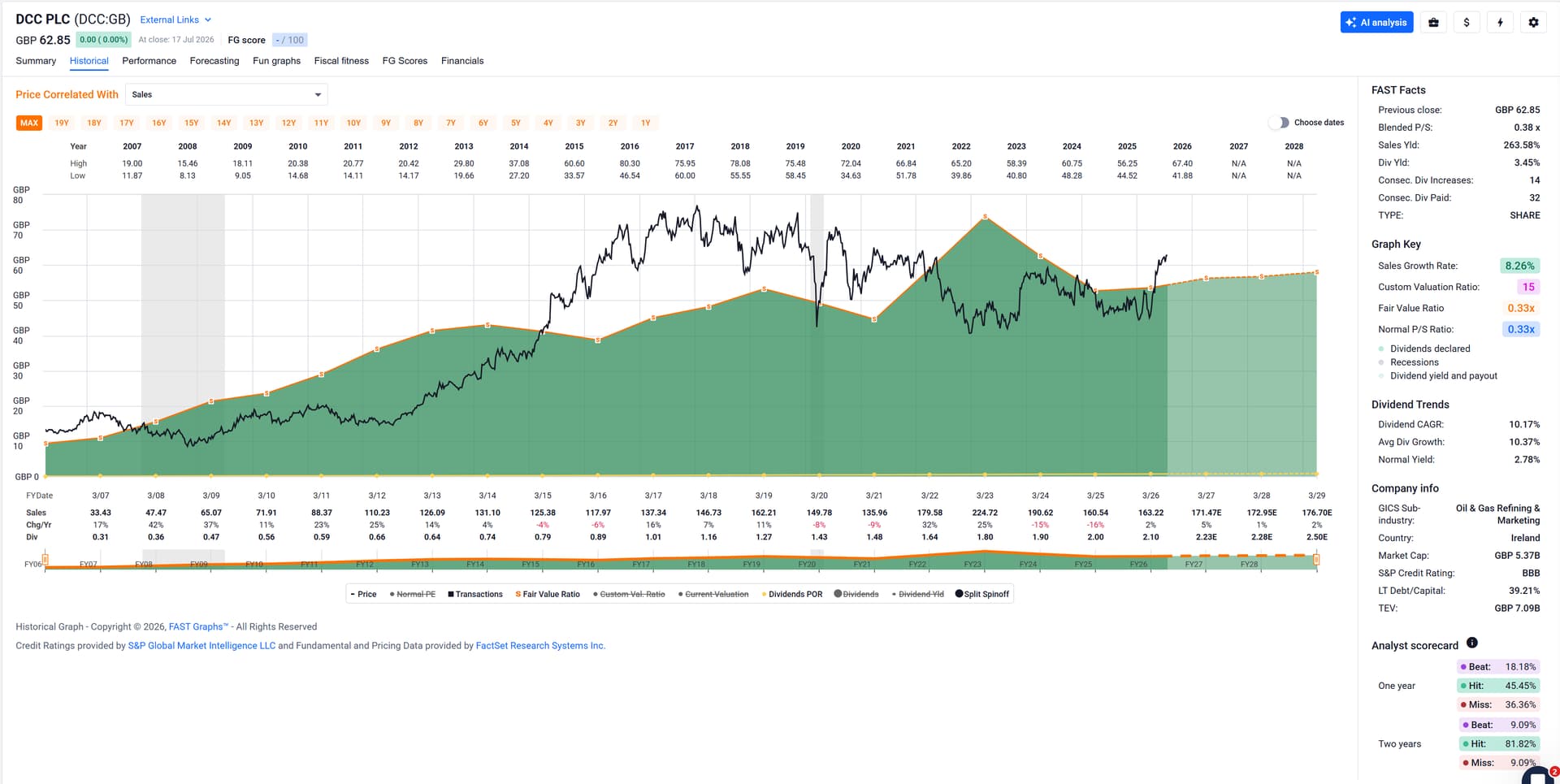The height and width of the screenshot is (784, 1560).
Task: Click the lightning bolt icon
Action: (1500, 23)
